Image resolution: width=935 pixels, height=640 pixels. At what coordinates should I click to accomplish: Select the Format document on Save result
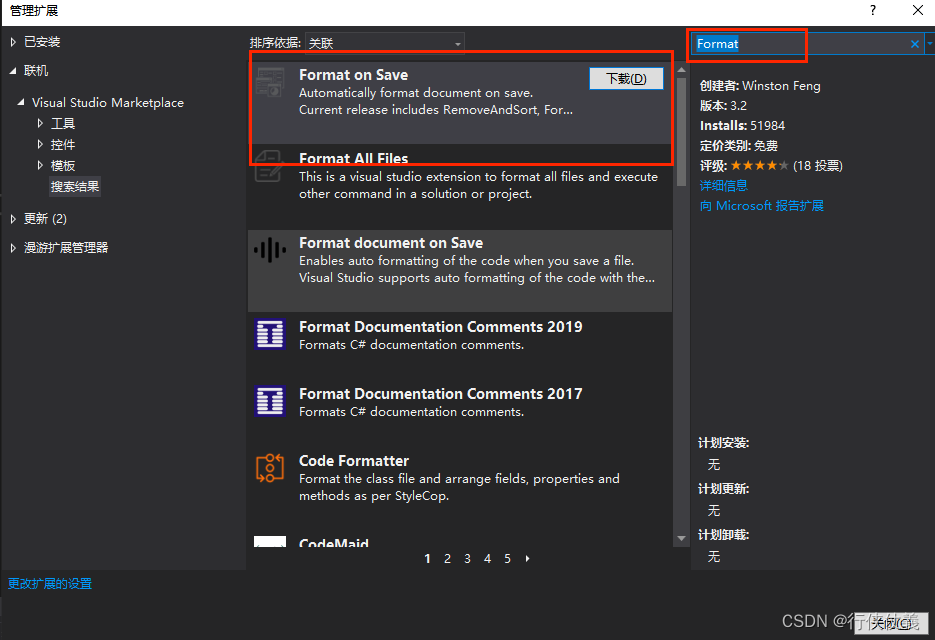tap(460, 271)
